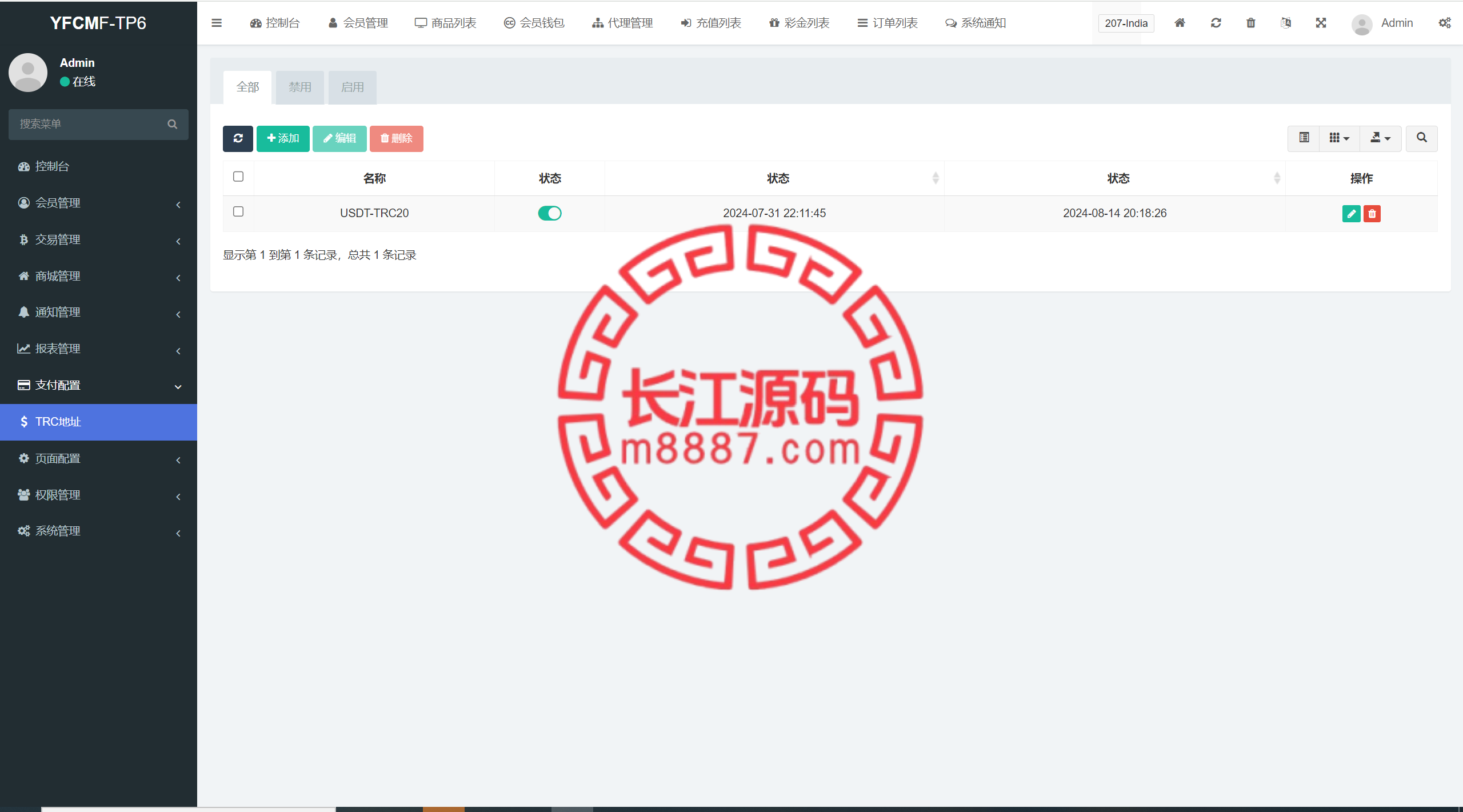The width and height of the screenshot is (1463, 812).
Task: Open the language switch icon
Action: [1286, 23]
